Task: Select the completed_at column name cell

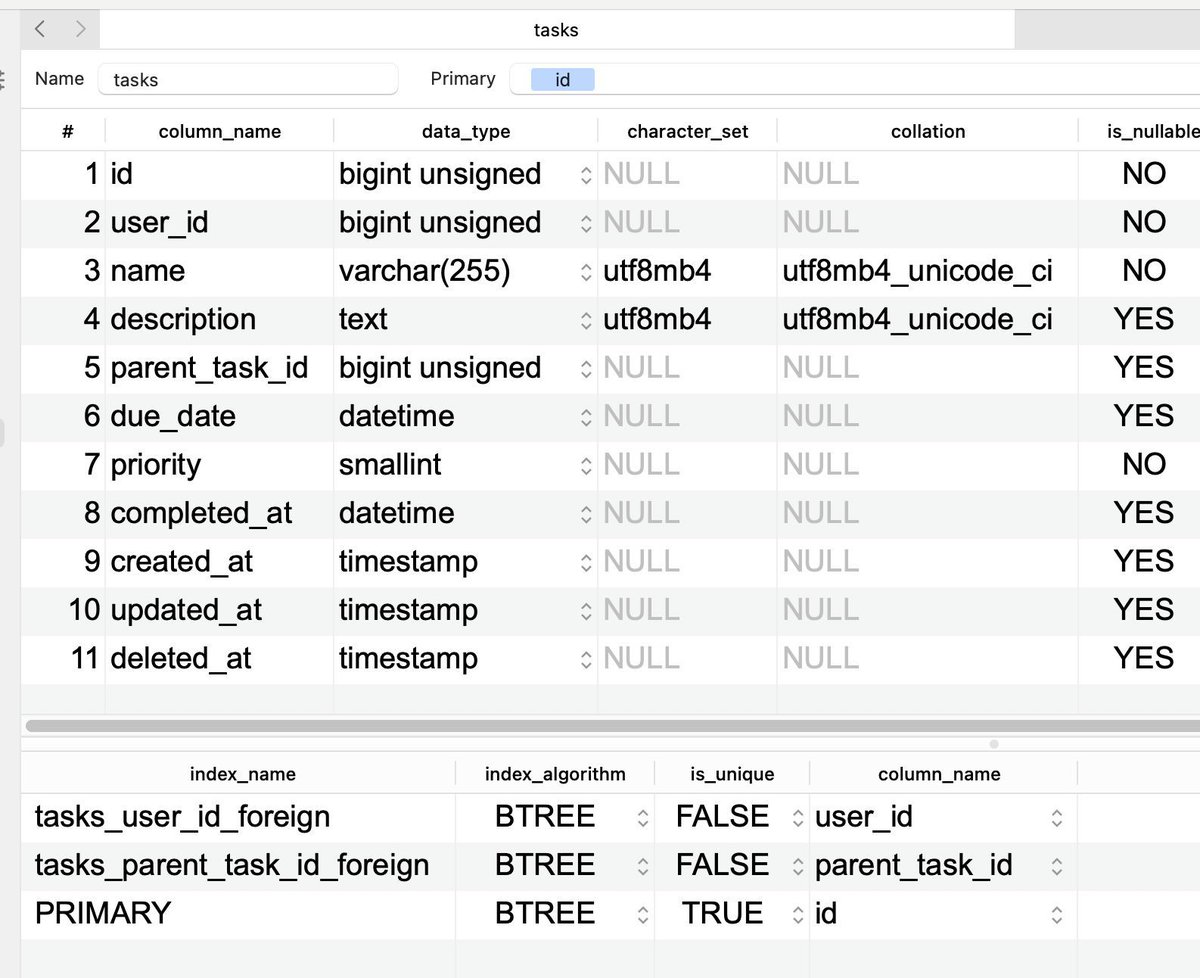Action: [x=219, y=513]
